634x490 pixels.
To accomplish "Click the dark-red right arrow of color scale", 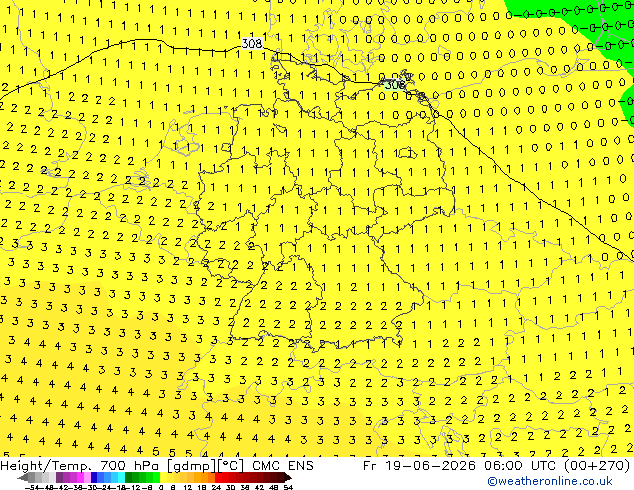I will (288, 477).
